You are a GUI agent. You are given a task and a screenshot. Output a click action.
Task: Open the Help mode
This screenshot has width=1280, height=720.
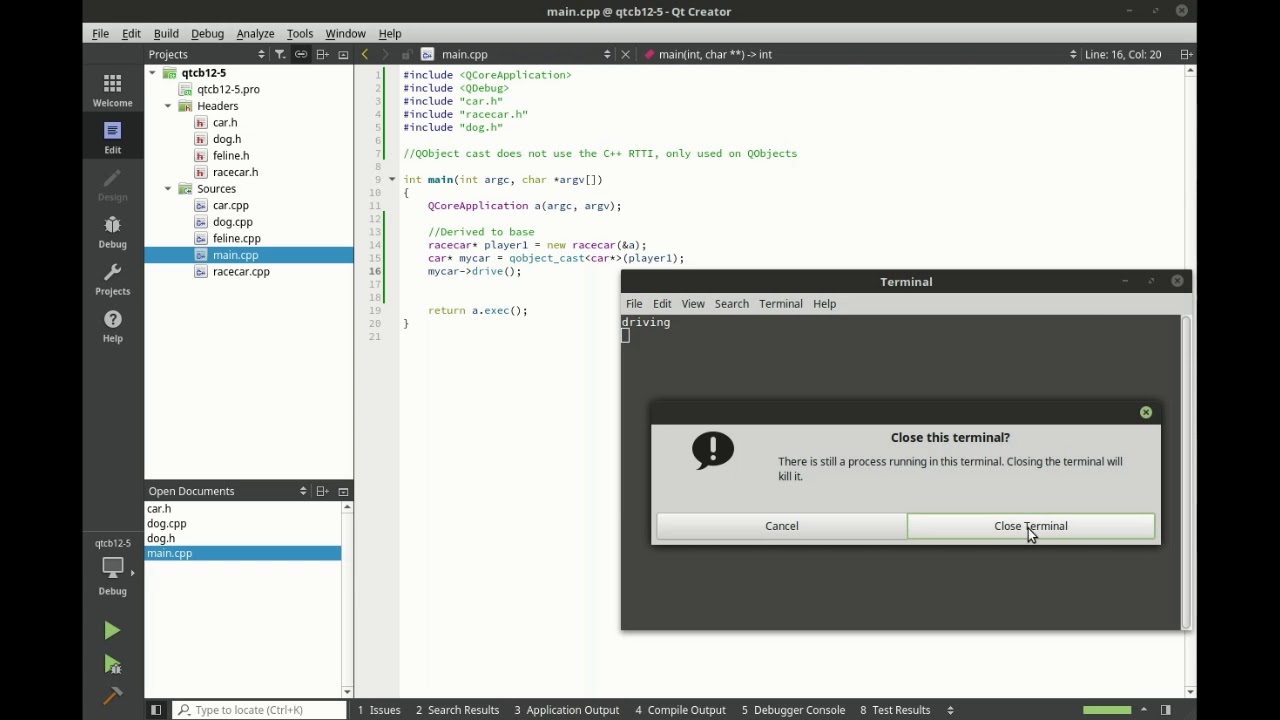click(x=112, y=326)
